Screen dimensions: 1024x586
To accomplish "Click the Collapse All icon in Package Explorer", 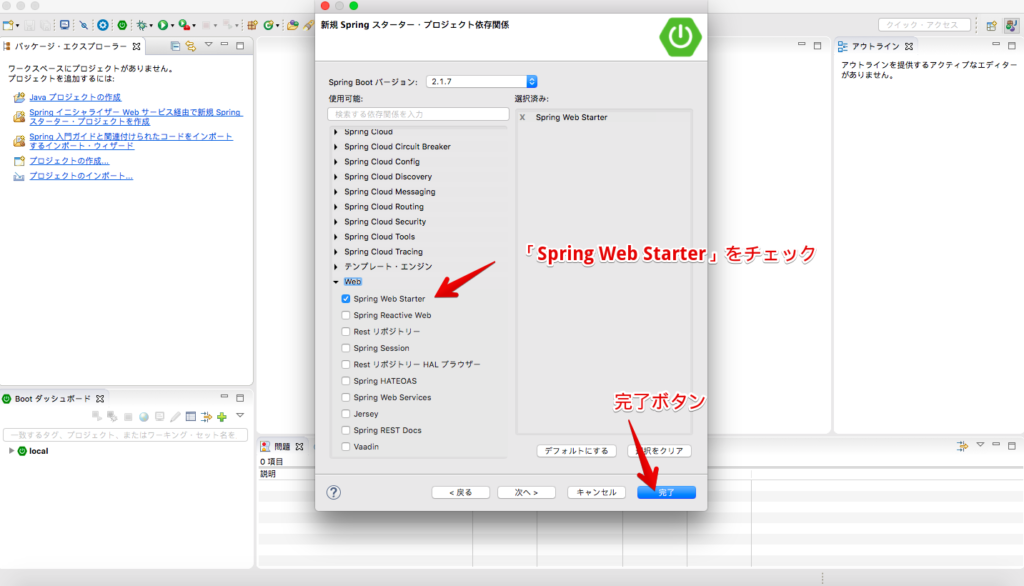I will (x=176, y=46).
